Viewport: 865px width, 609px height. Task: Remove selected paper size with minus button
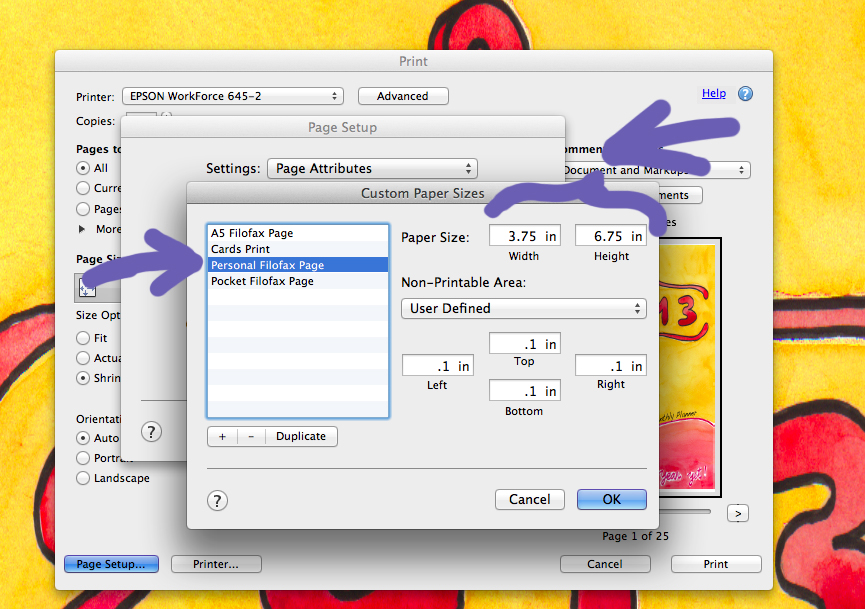point(250,436)
